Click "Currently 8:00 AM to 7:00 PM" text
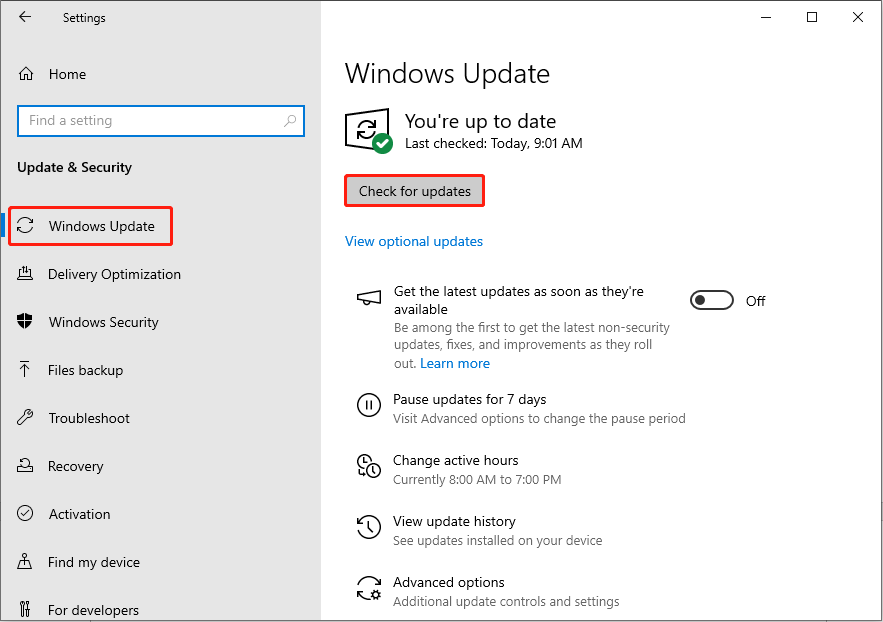 point(477,480)
